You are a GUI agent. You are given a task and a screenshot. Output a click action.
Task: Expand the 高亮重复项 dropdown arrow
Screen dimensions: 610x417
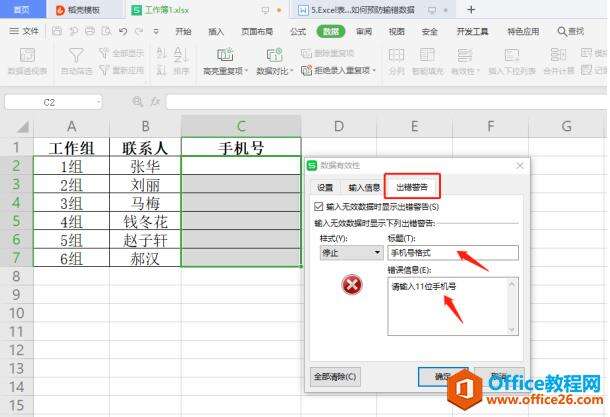[x=246, y=71]
